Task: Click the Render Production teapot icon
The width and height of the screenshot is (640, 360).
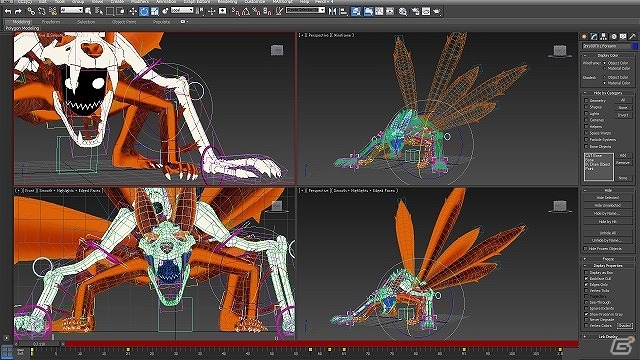Action: 437,11
